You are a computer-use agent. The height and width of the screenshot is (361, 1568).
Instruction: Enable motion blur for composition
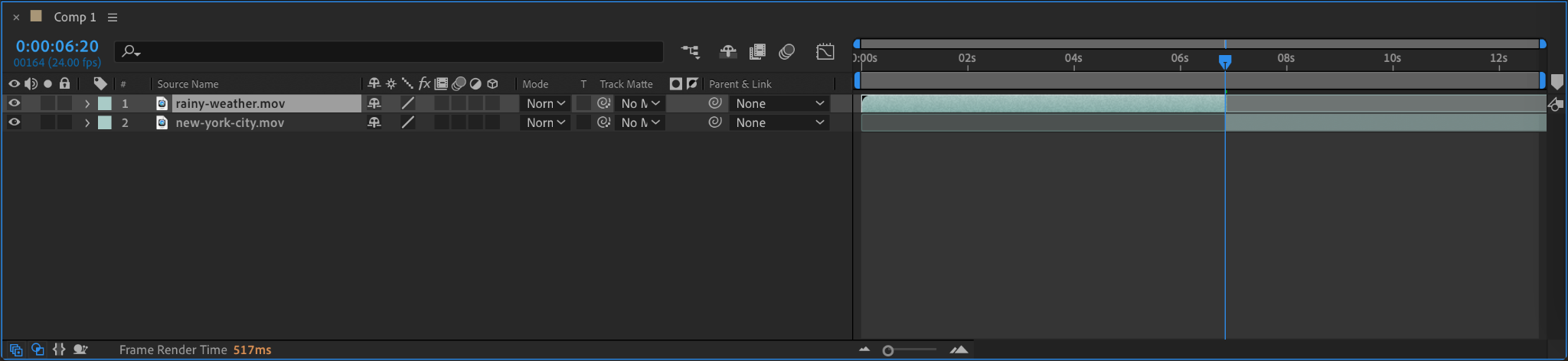tap(786, 51)
